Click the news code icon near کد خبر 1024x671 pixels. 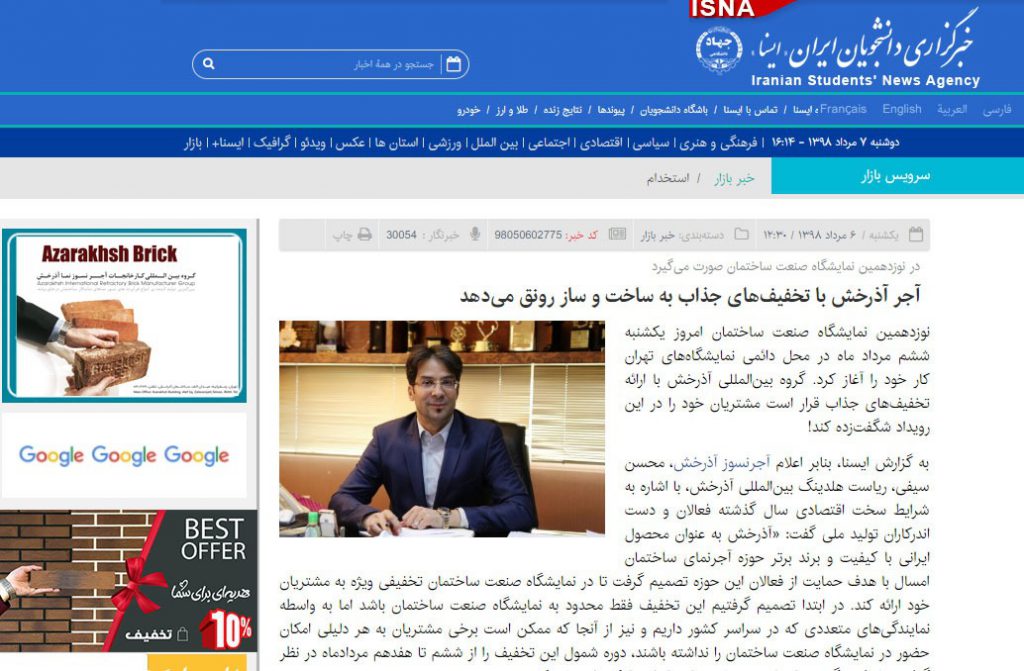(616, 231)
